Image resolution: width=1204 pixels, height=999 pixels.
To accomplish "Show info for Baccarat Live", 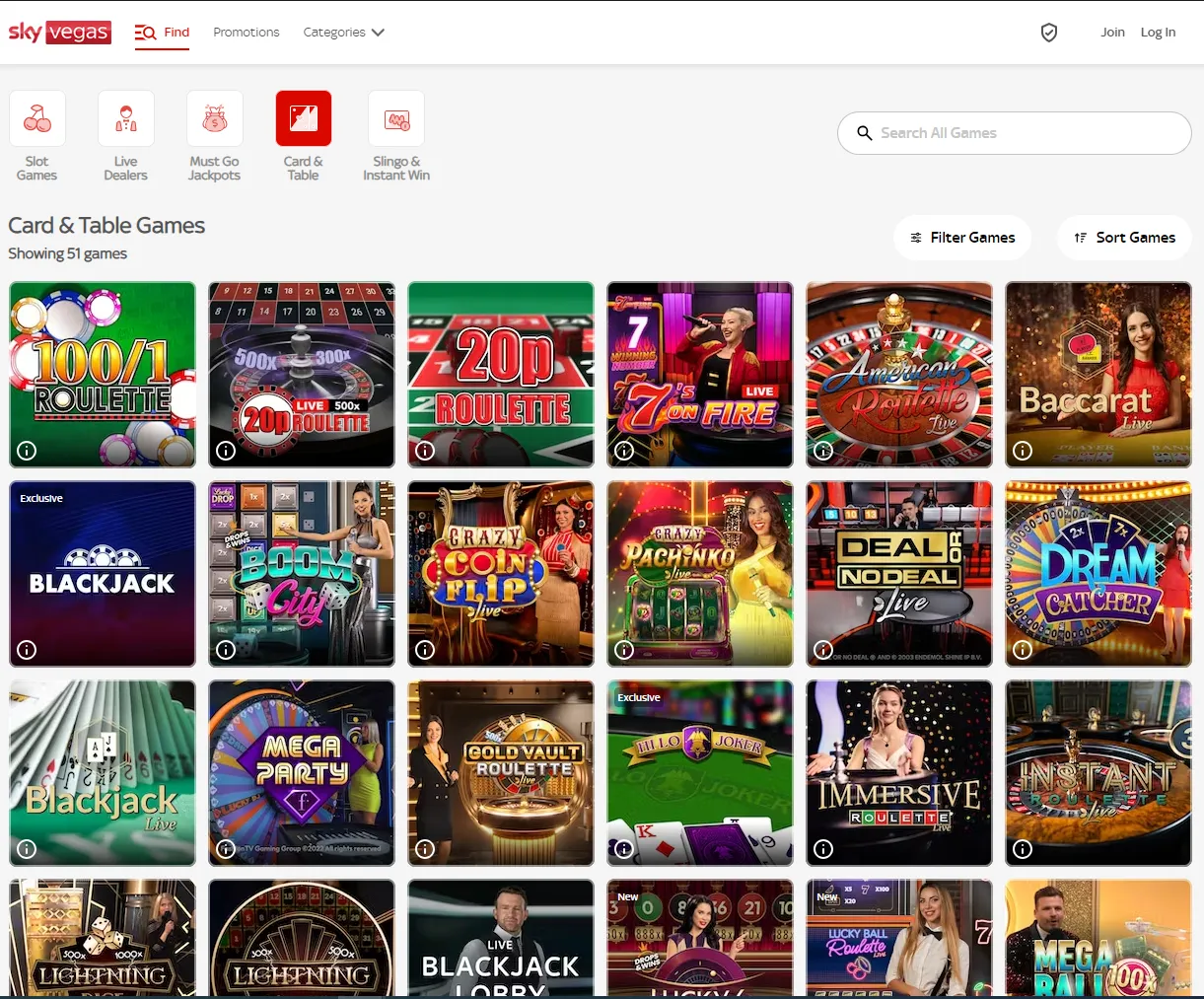I will (x=1023, y=451).
